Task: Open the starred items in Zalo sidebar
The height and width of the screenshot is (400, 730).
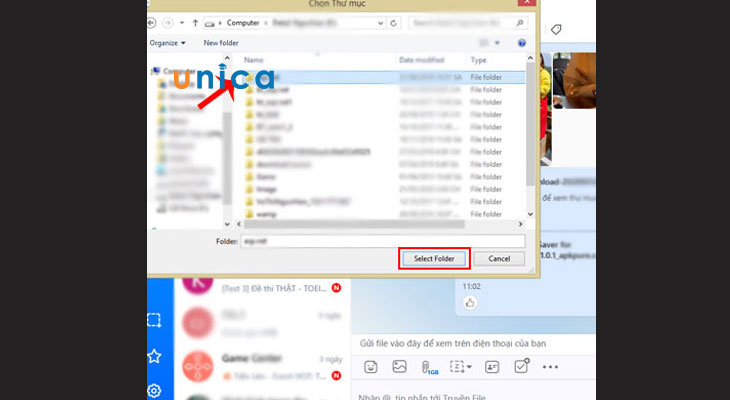Action: 154,357
